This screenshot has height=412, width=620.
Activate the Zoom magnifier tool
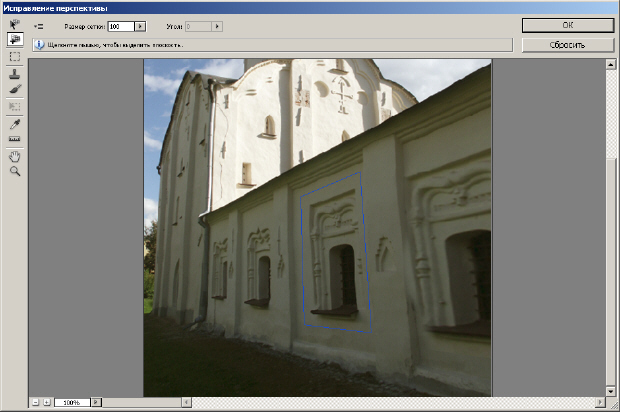(14, 172)
